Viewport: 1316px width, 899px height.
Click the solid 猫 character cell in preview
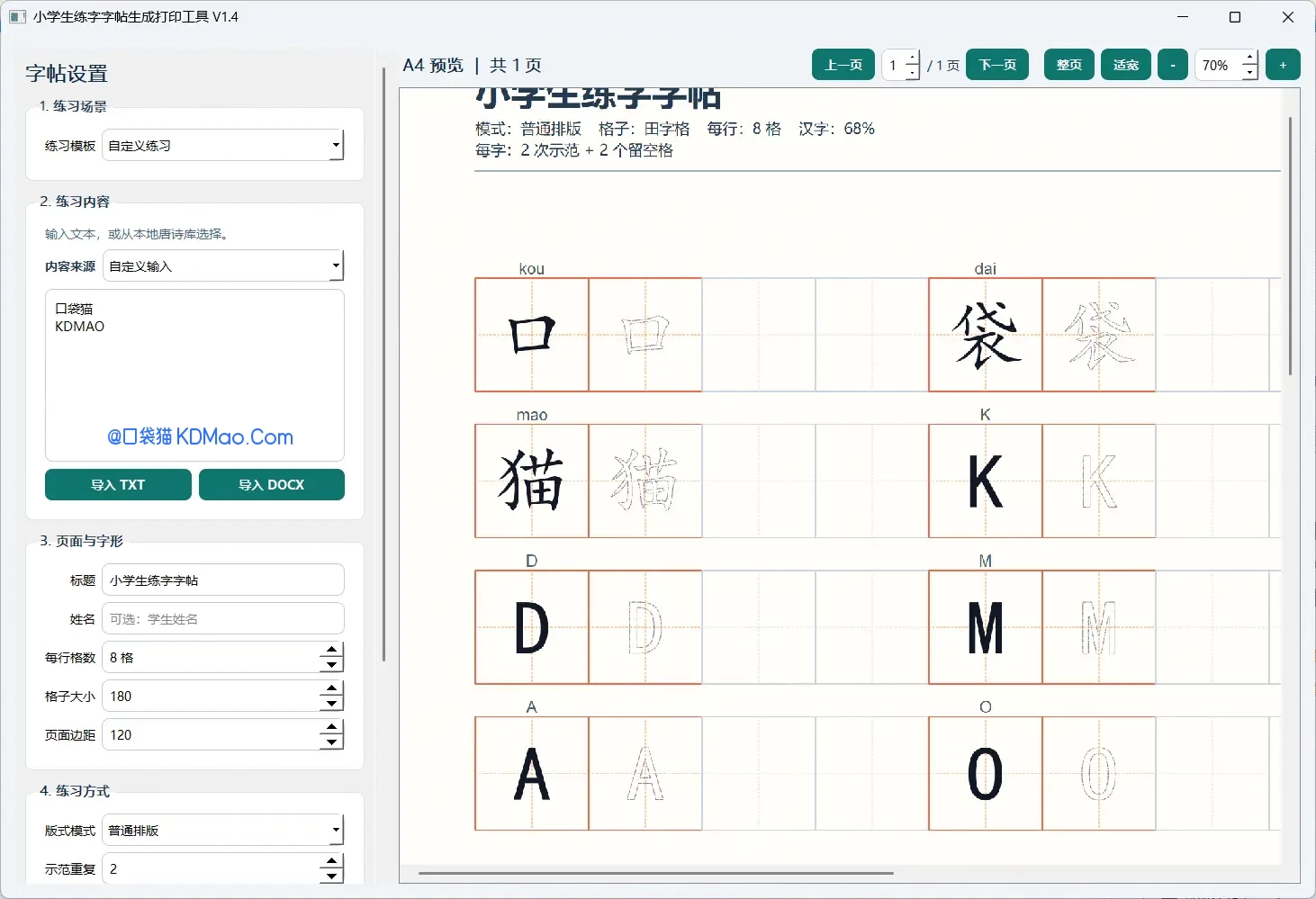coord(532,481)
